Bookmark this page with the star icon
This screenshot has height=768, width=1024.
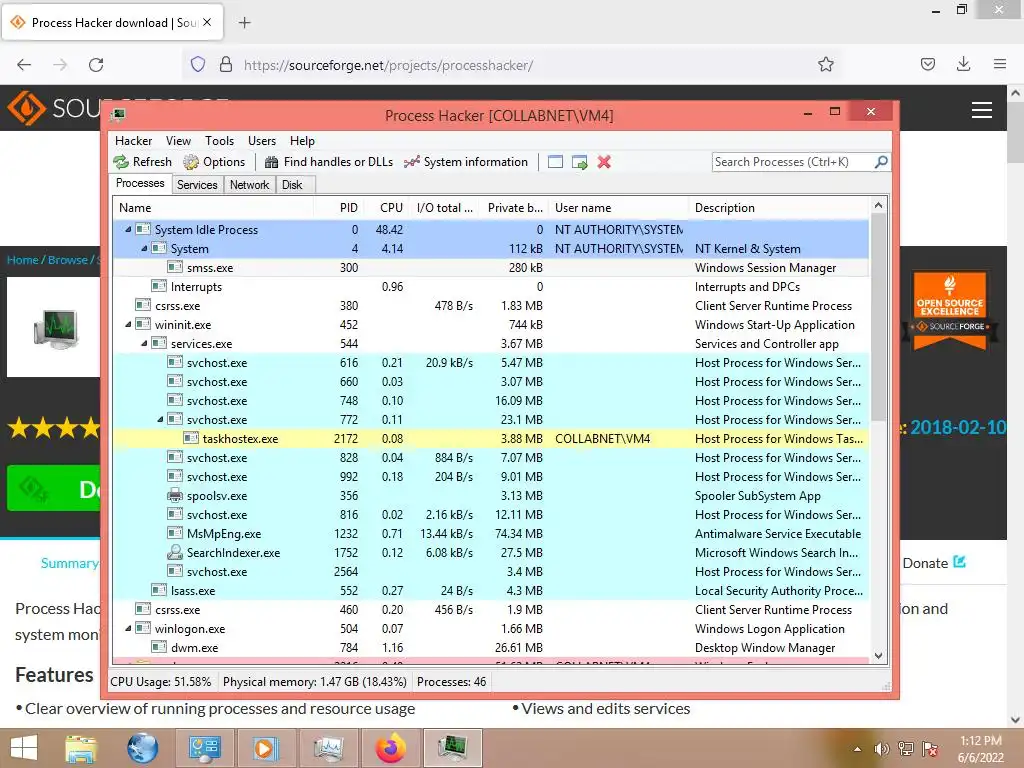[x=825, y=64]
